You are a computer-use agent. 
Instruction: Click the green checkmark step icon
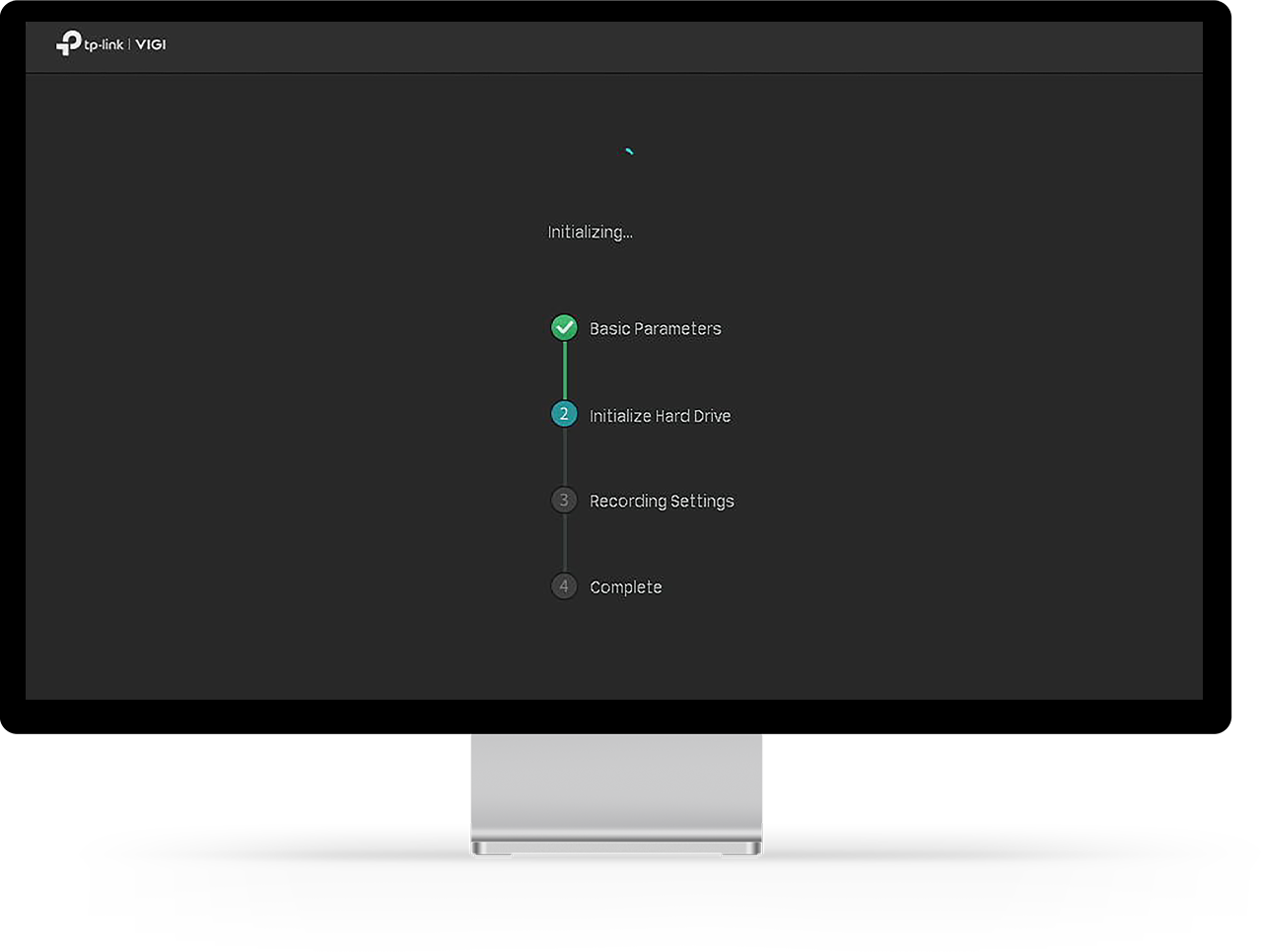[564, 327]
